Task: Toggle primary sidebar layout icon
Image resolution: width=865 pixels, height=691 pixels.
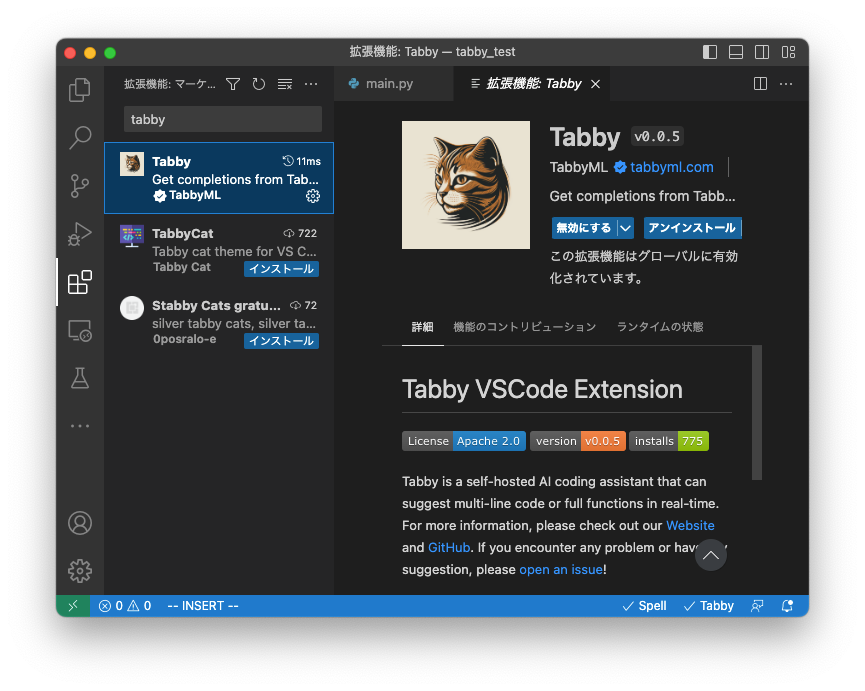Action: pyautogui.click(x=710, y=52)
